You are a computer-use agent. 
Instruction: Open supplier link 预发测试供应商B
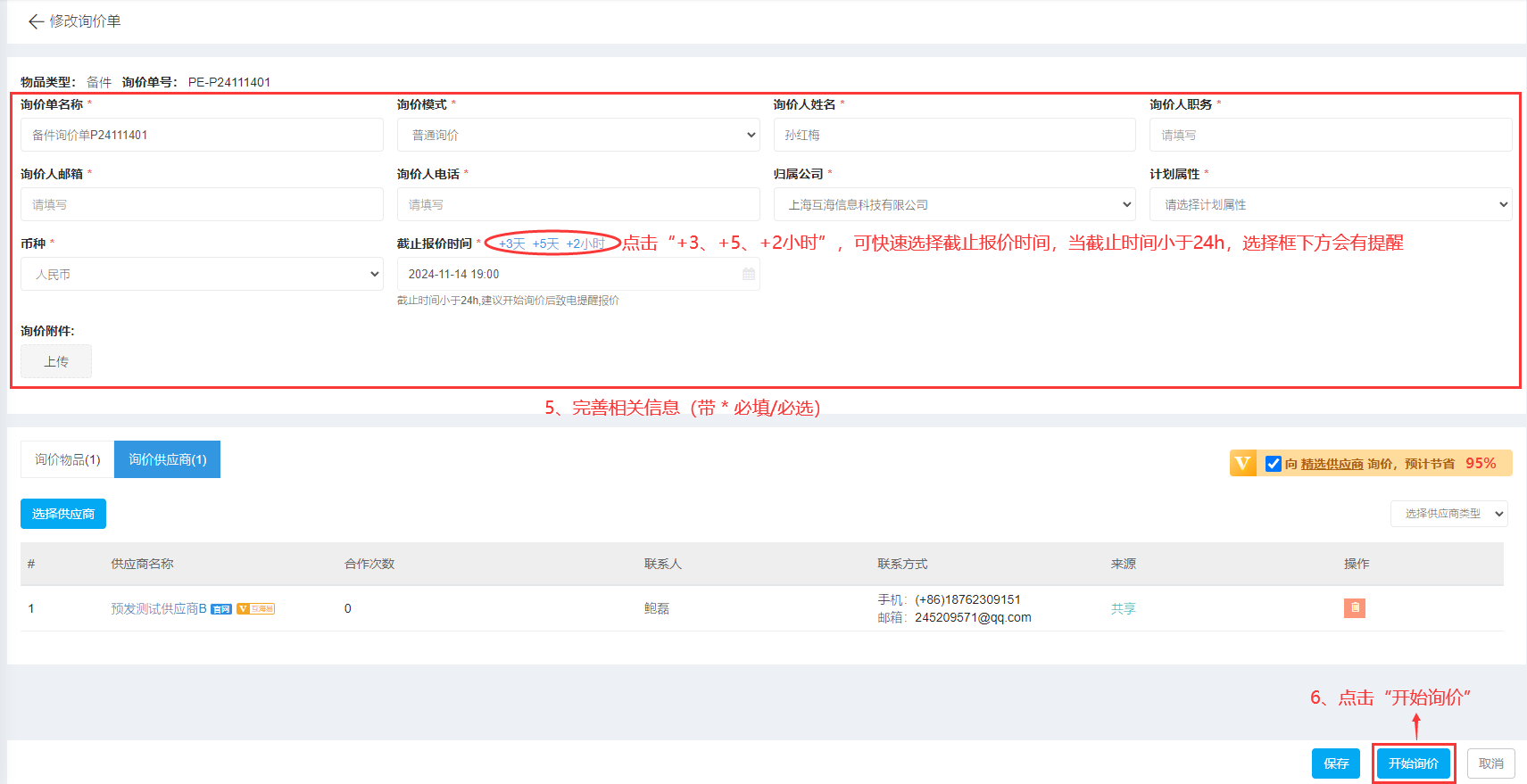tap(159, 608)
